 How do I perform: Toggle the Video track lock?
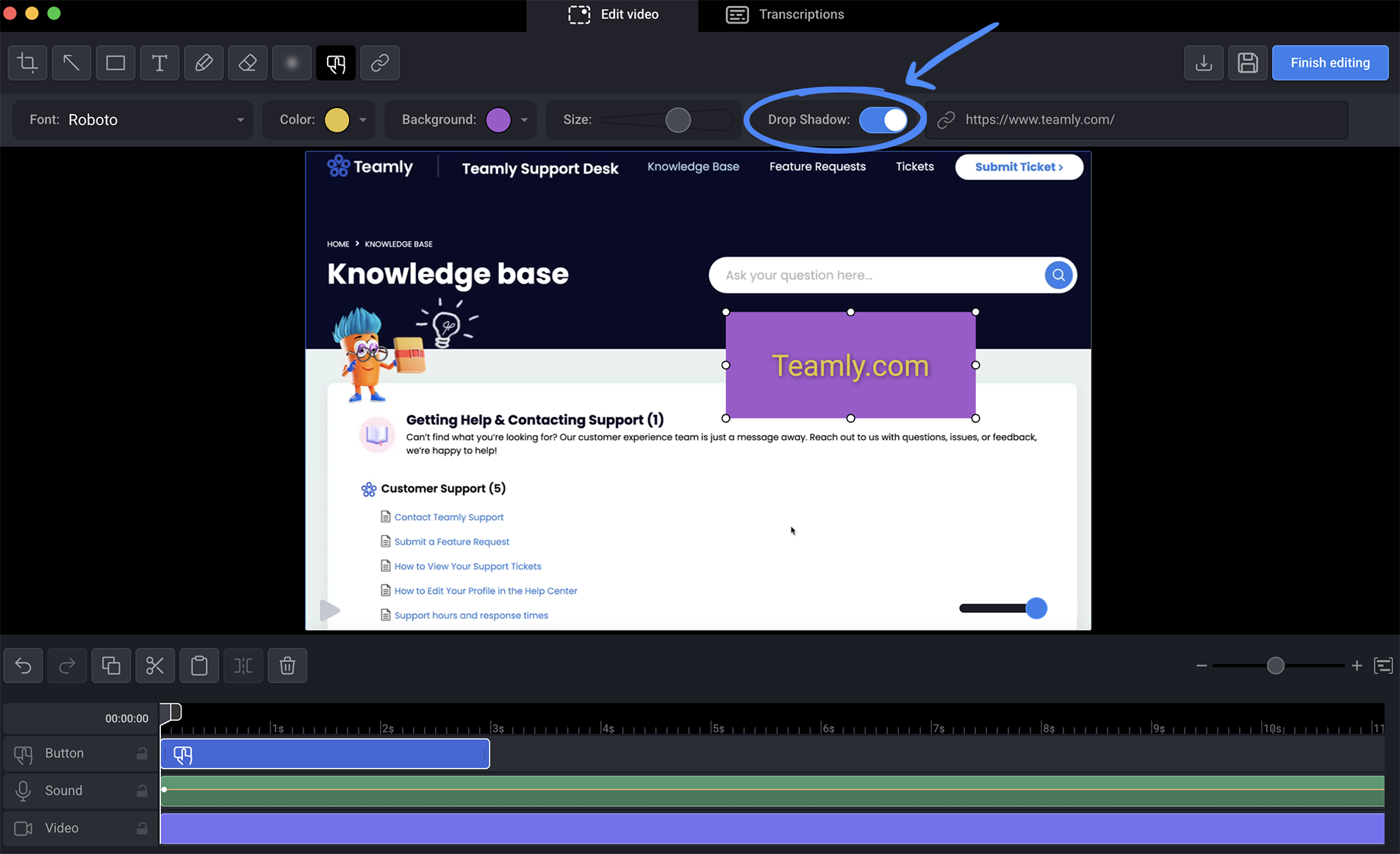click(142, 828)
